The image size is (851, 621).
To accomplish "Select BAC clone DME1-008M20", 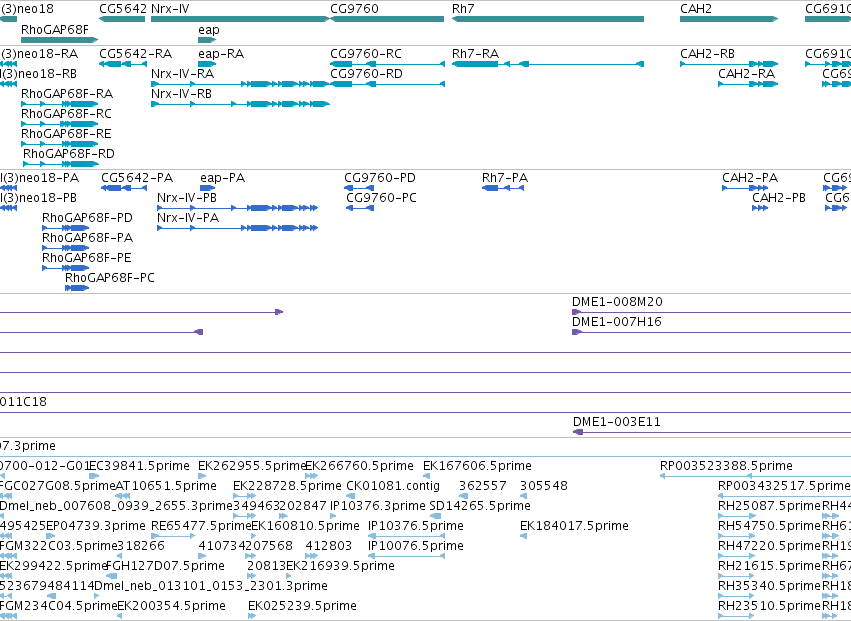I will pyautogui.click(x=712, y=312).
